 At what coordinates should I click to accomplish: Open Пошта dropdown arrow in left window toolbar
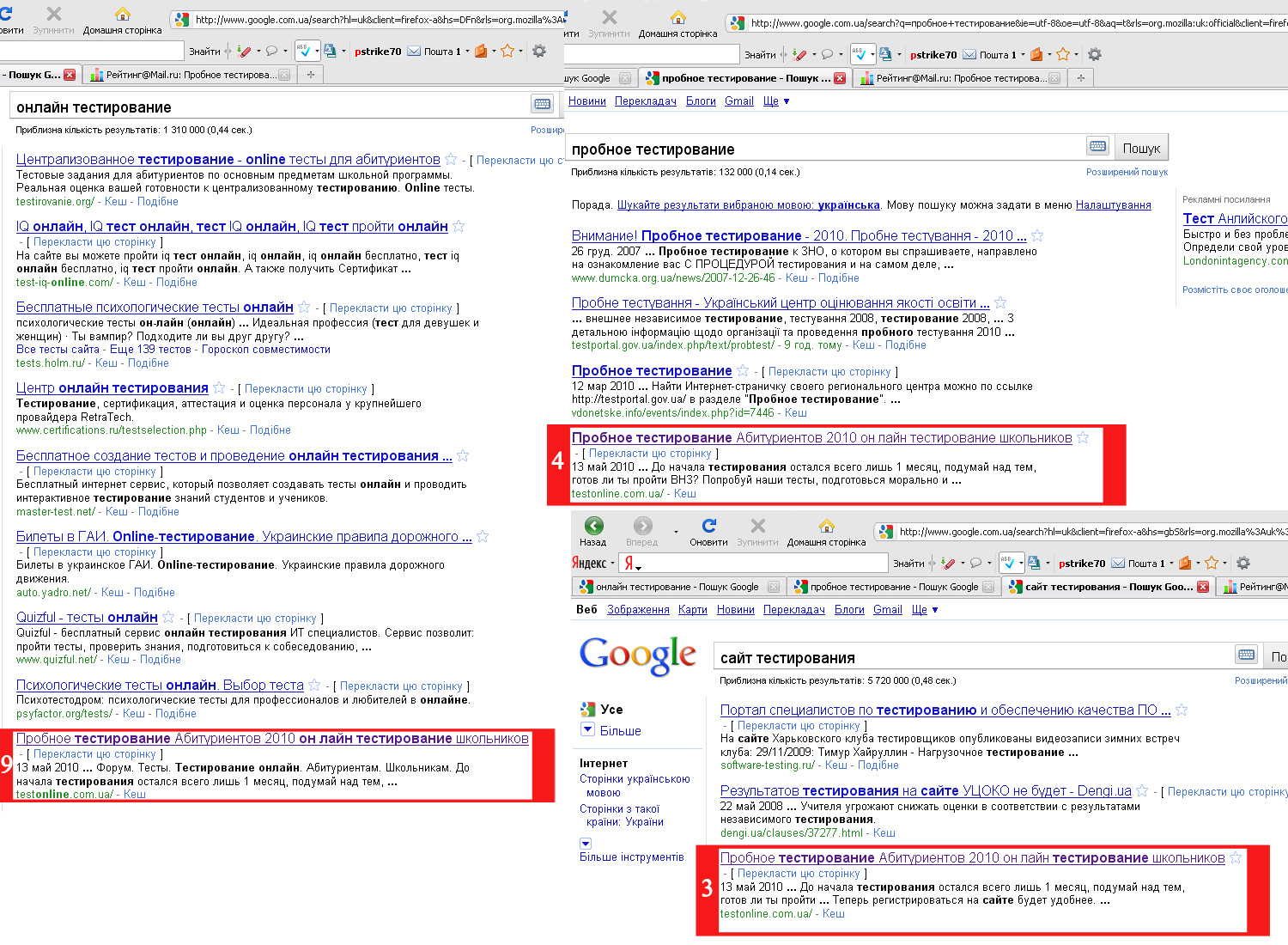coord(468,52)
